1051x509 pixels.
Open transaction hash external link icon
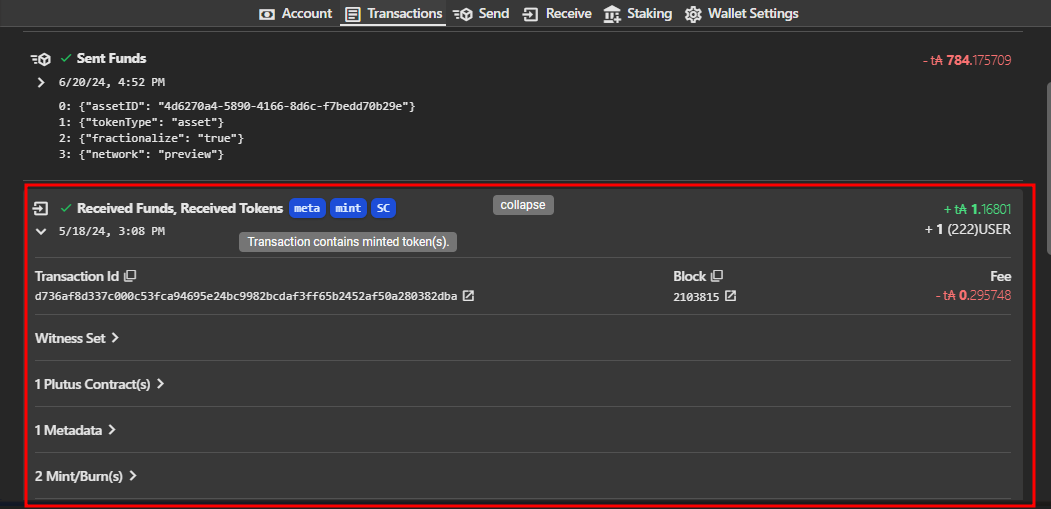[468, 296]
